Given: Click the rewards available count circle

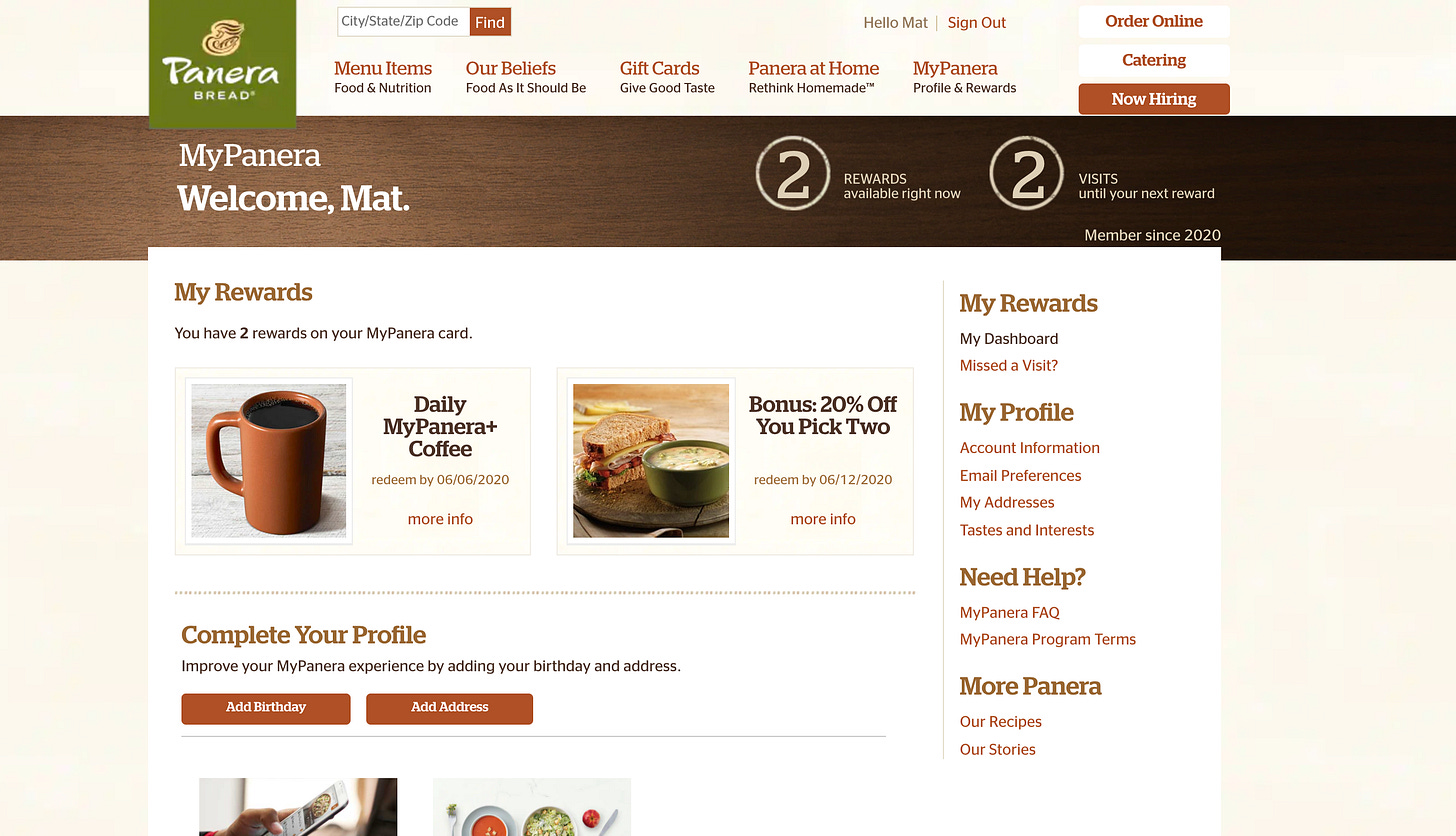Looking at the screenshot, I should [793, 174].
